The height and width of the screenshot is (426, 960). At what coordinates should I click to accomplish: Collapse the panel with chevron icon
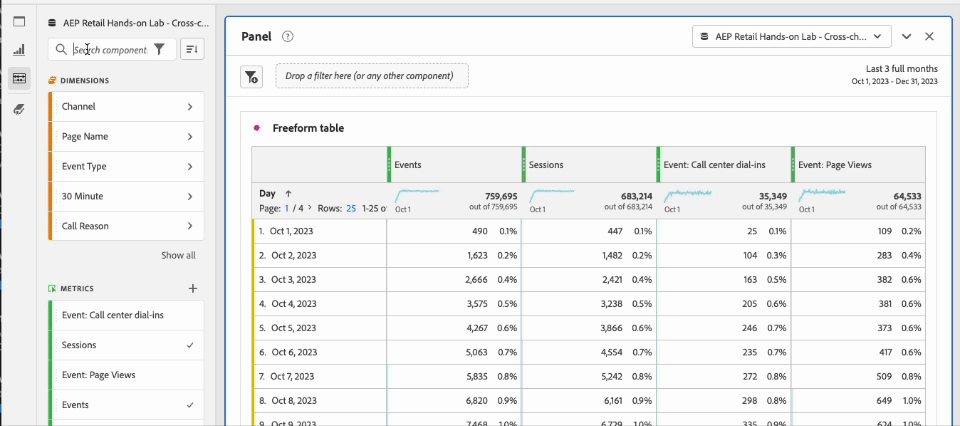907,36
